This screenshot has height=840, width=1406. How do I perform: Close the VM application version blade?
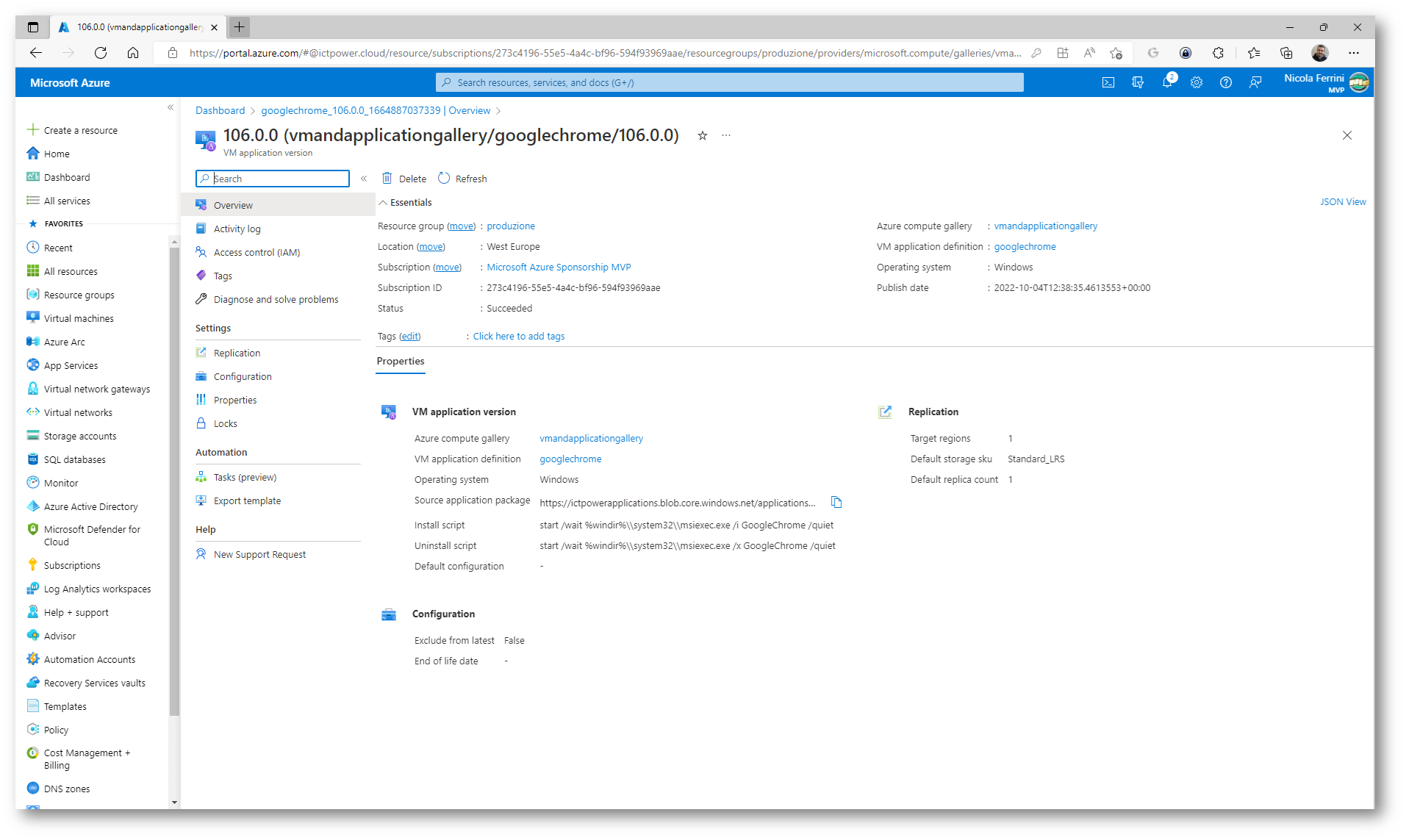pyautogui.click(x=1347, y=135)
